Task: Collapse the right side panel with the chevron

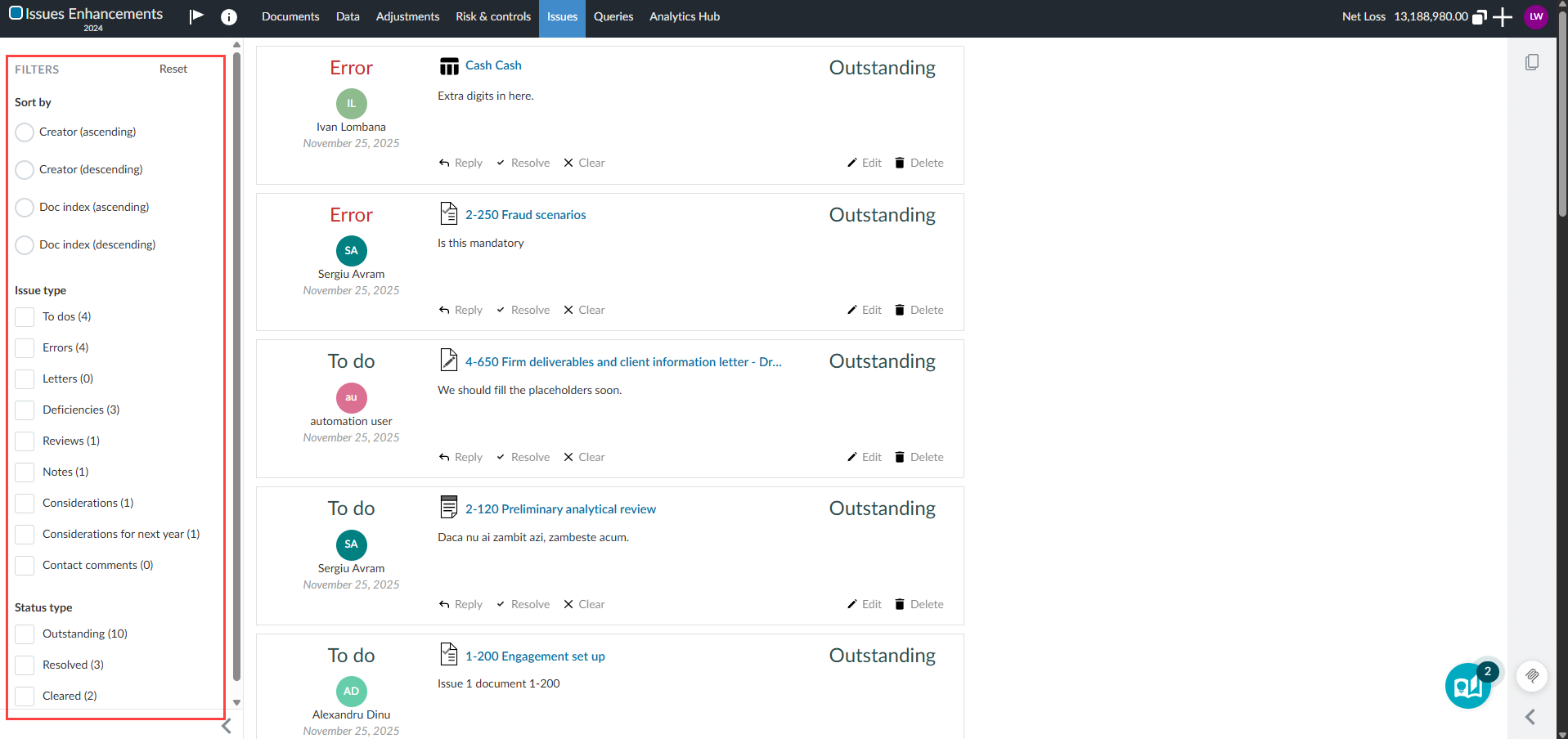Action: 1530,717
